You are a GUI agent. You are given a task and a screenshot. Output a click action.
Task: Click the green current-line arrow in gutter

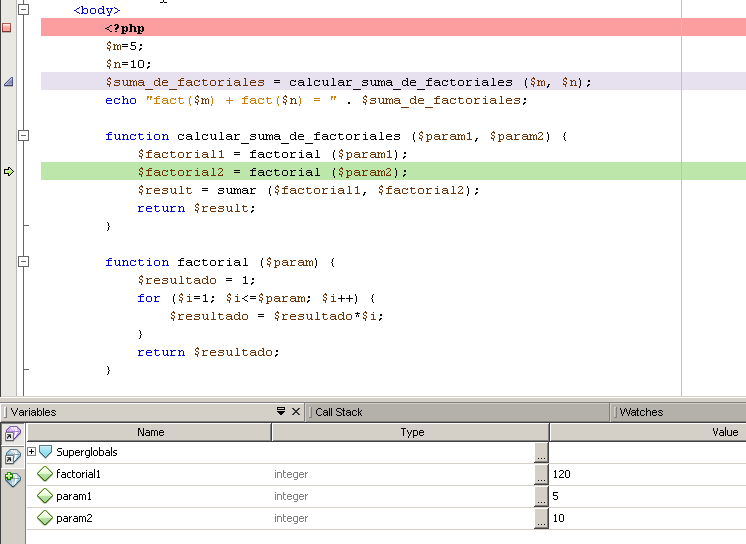[8, 172]
